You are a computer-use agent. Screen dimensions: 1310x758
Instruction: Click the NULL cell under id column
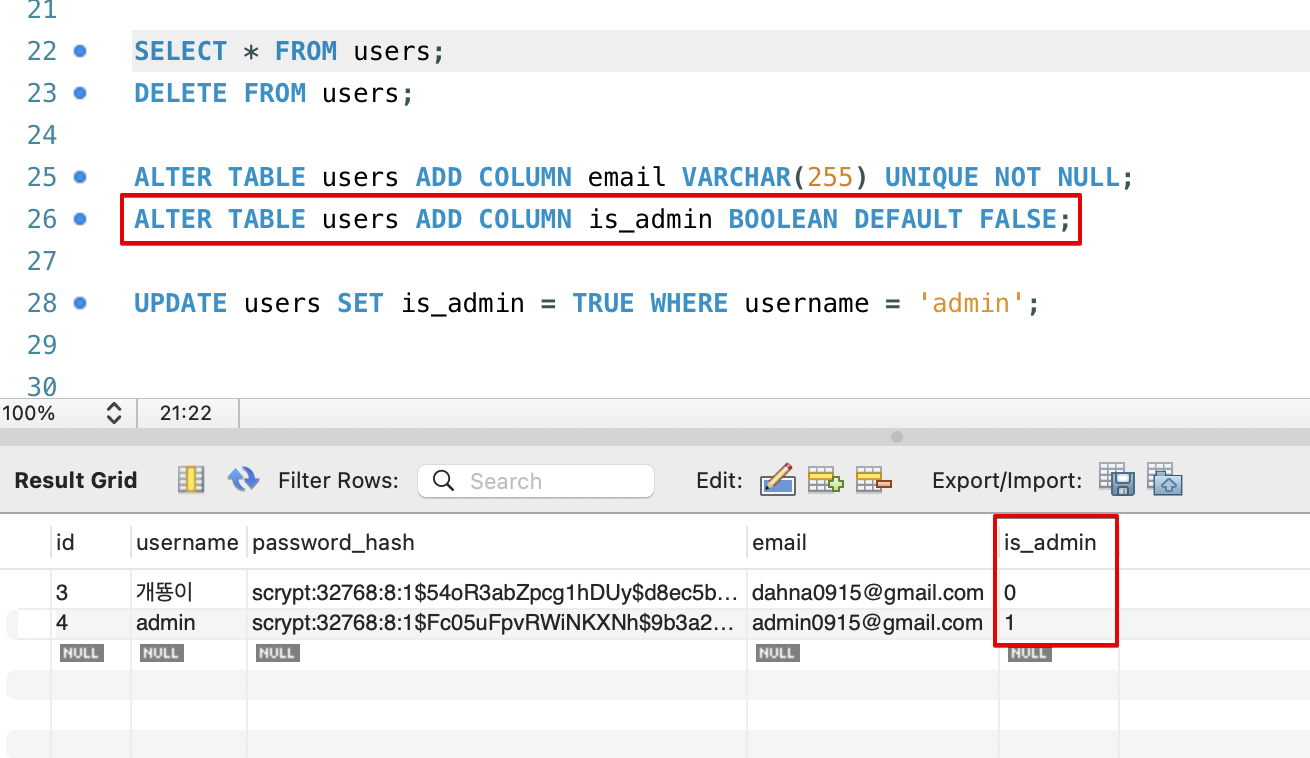coord(80,653)
